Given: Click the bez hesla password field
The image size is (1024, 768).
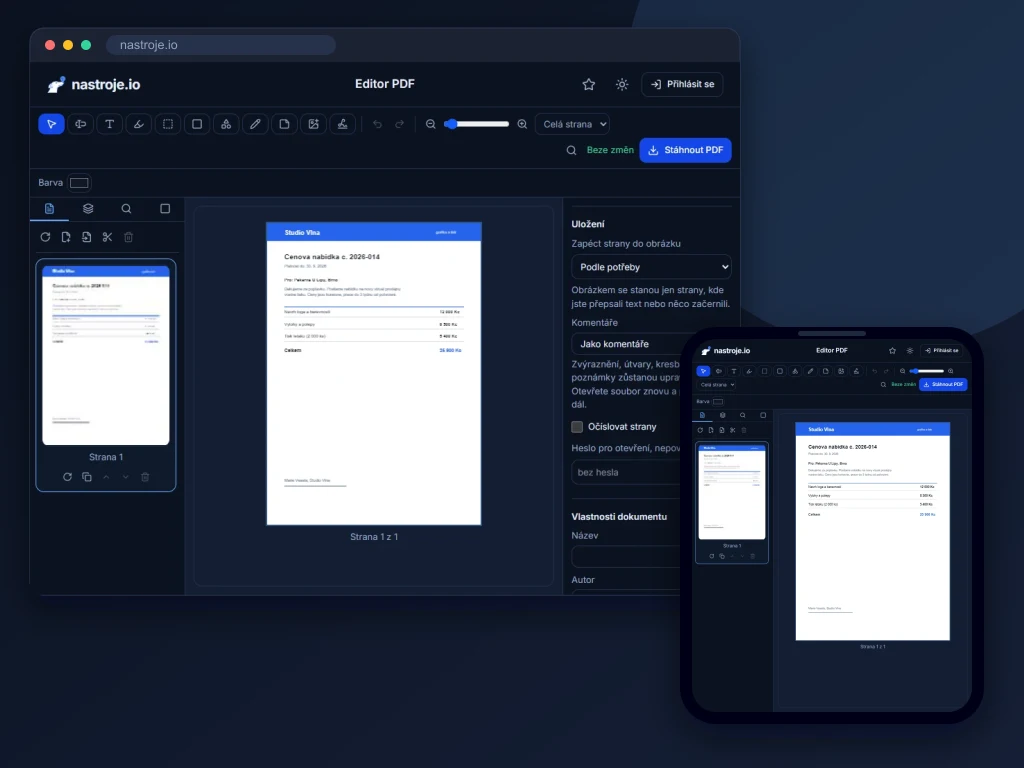Looking at the screenshot, I should coord(626,472).
